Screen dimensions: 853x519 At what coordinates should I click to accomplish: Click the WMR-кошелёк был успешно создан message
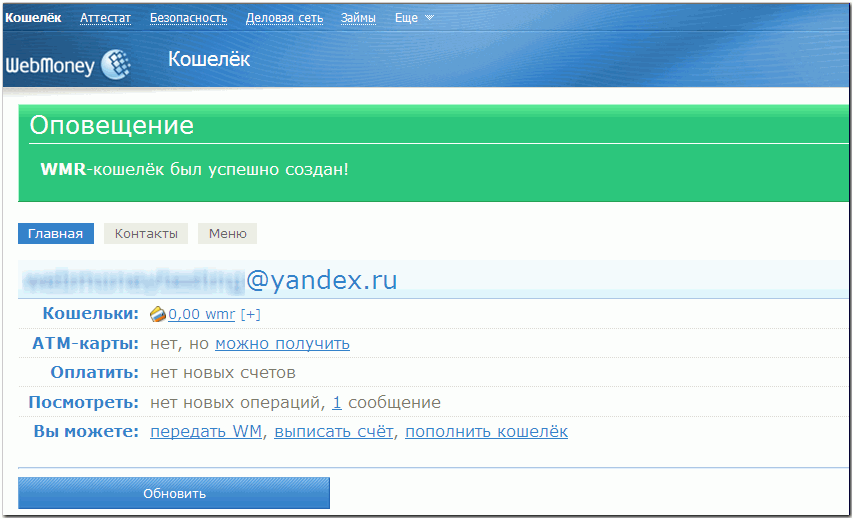(x=194, y=169)
